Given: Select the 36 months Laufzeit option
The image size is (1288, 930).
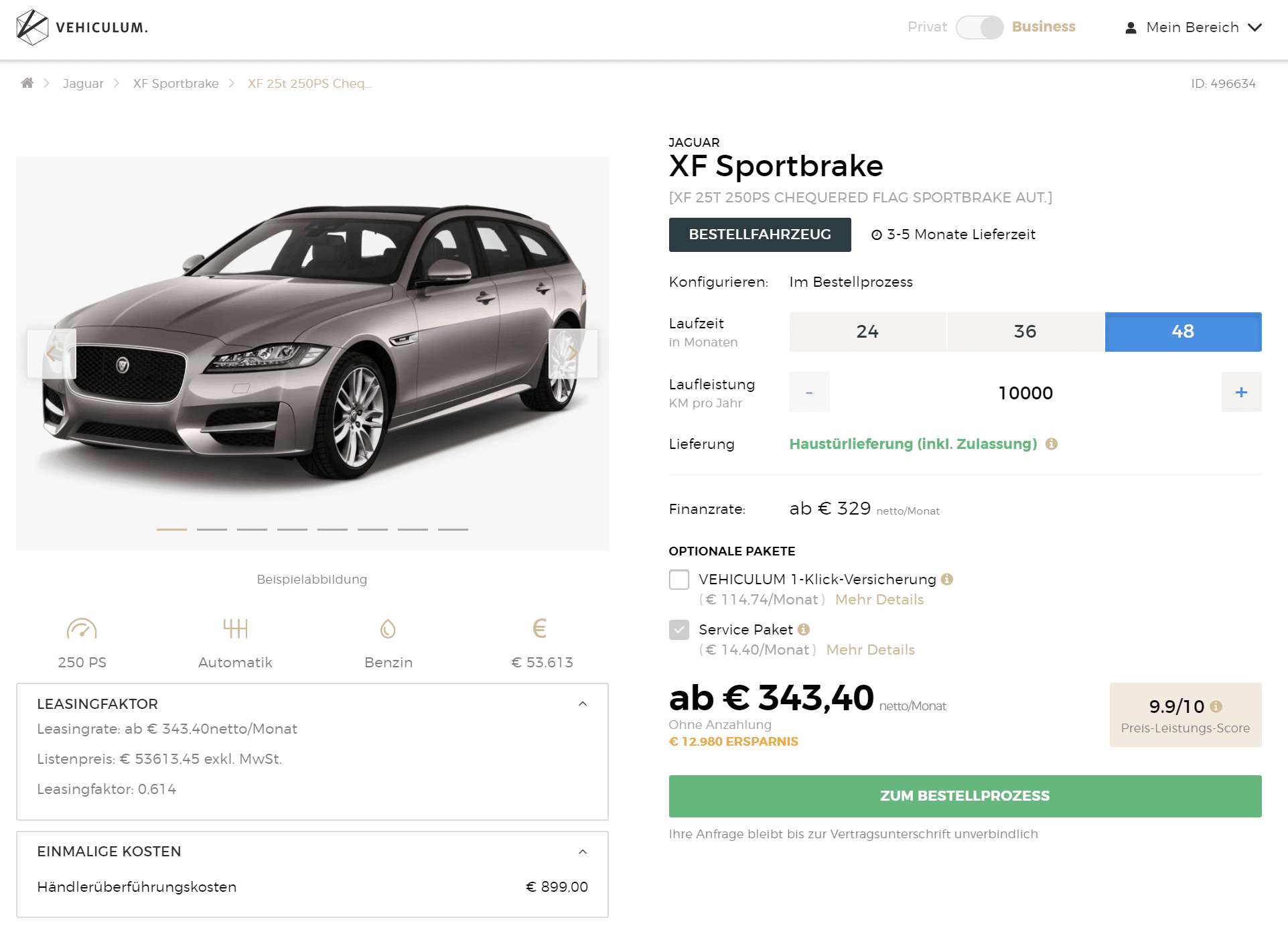Looking at the screenshot, I should pyautogui.click(x=1025, y=332).
